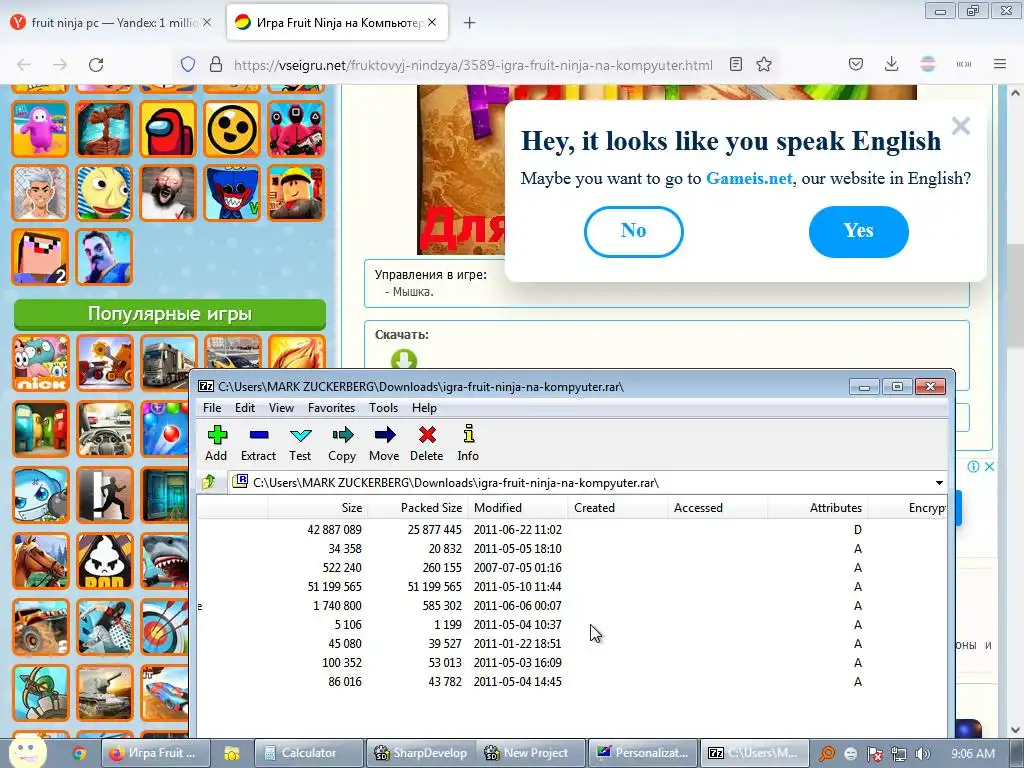
Task: Show site security padlock info
Action: coord(216,65)
